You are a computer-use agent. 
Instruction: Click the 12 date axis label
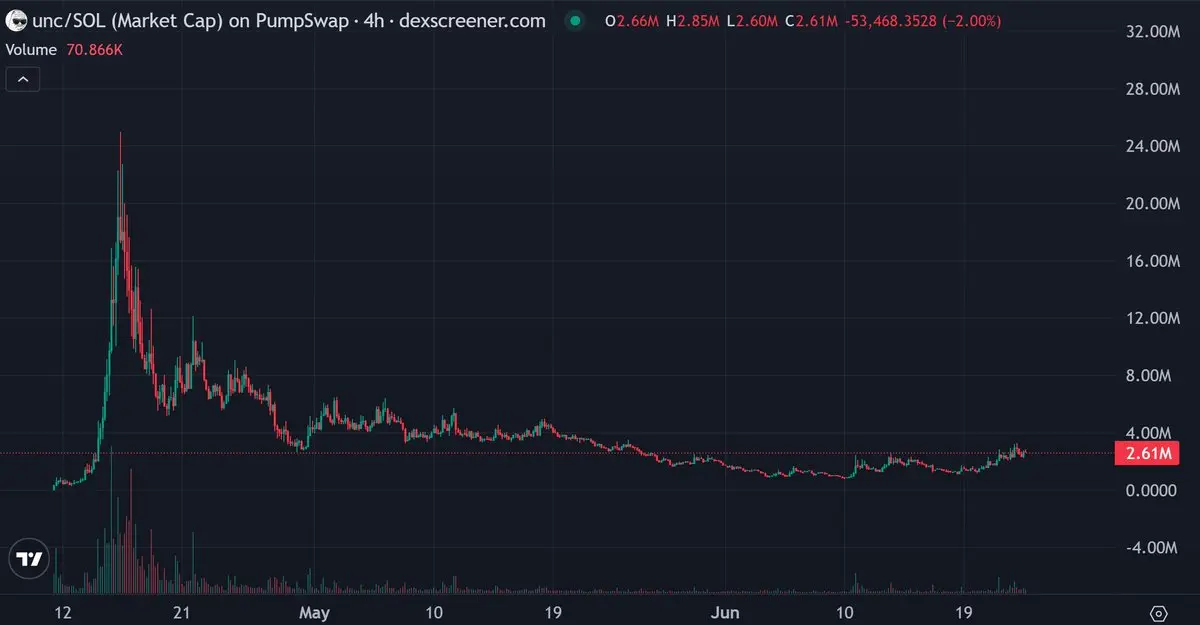62,612
